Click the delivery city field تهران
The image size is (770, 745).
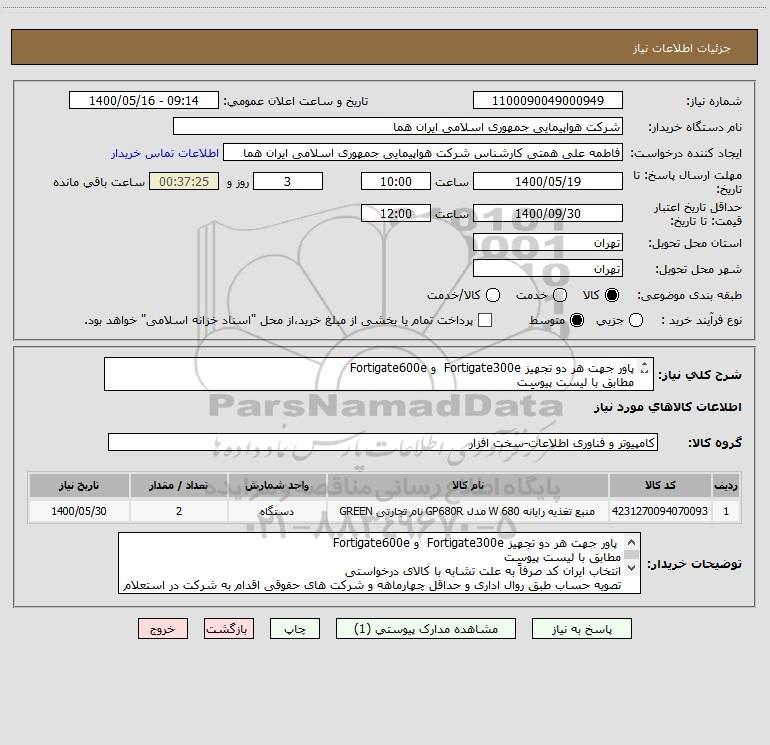point(548,269)
